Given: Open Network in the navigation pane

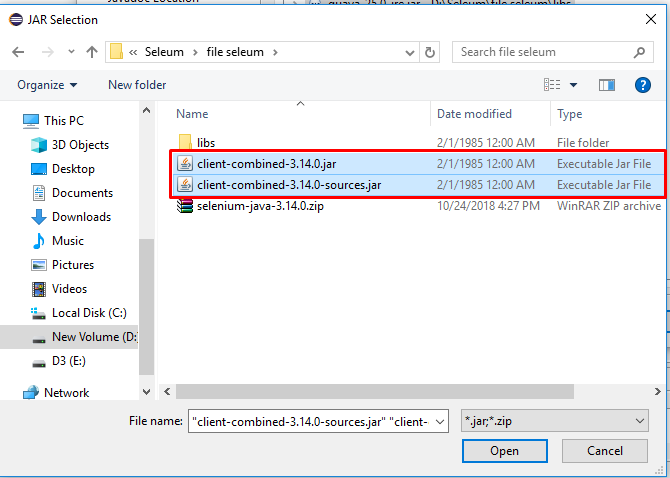Looking at the screenshot, I should coord(66,393).
